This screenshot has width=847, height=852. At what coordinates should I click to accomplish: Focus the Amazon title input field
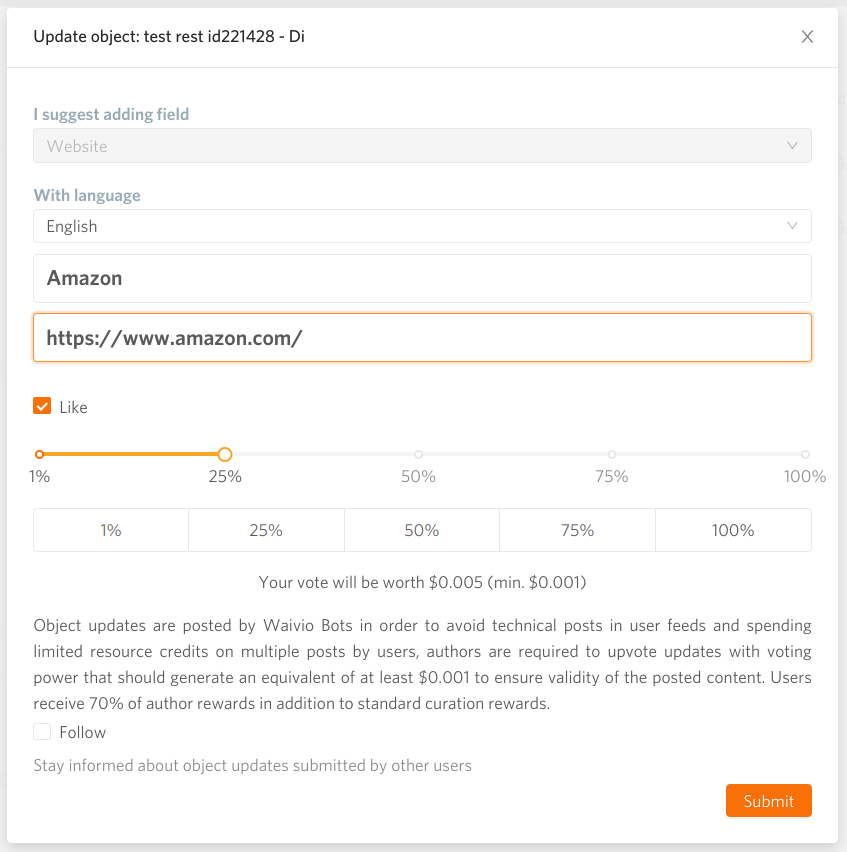(x=422, y=278)
